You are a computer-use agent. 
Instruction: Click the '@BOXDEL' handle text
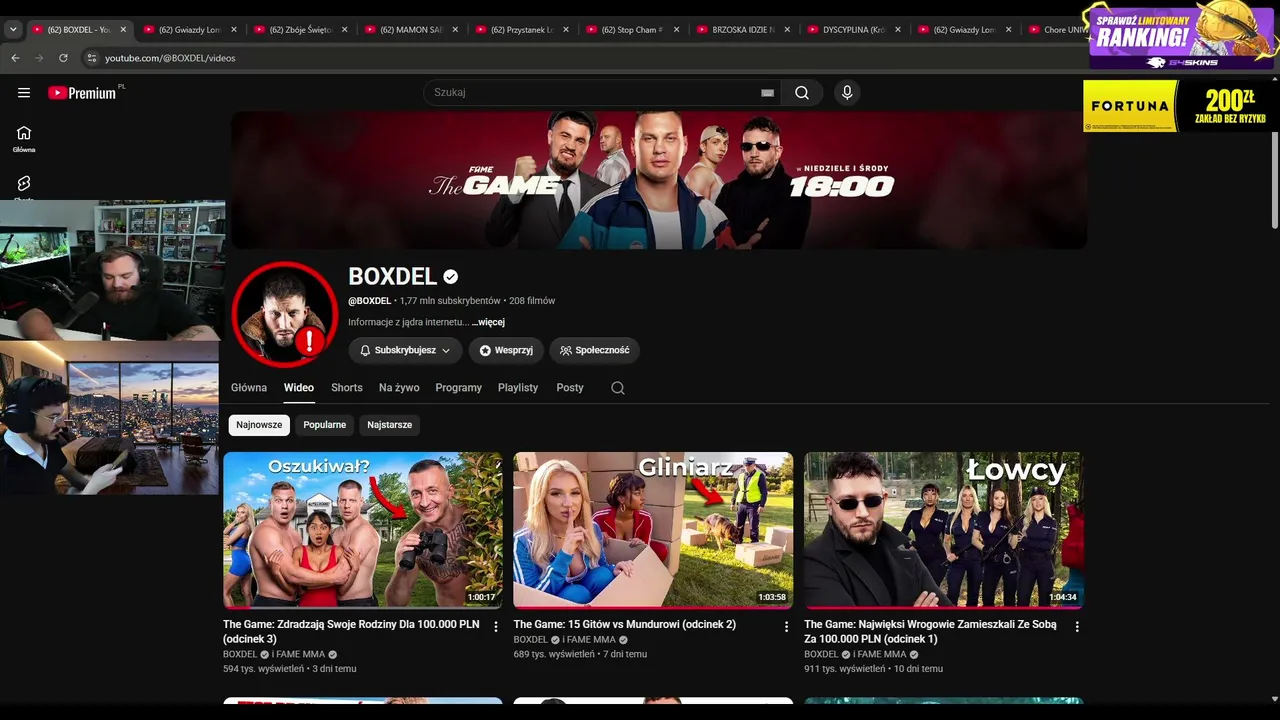pyautogui.click(x=369, y=301)
